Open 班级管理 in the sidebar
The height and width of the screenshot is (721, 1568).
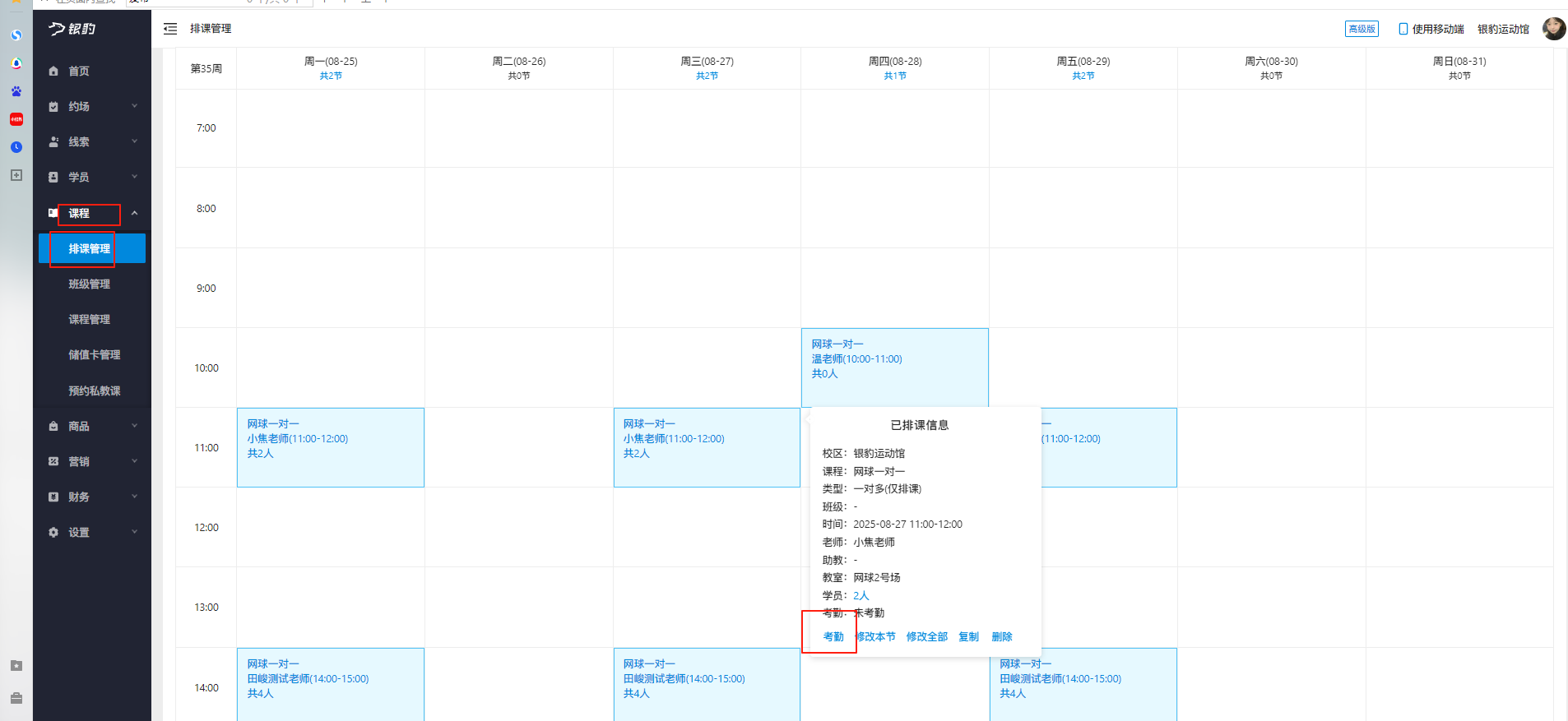[89, 284]
